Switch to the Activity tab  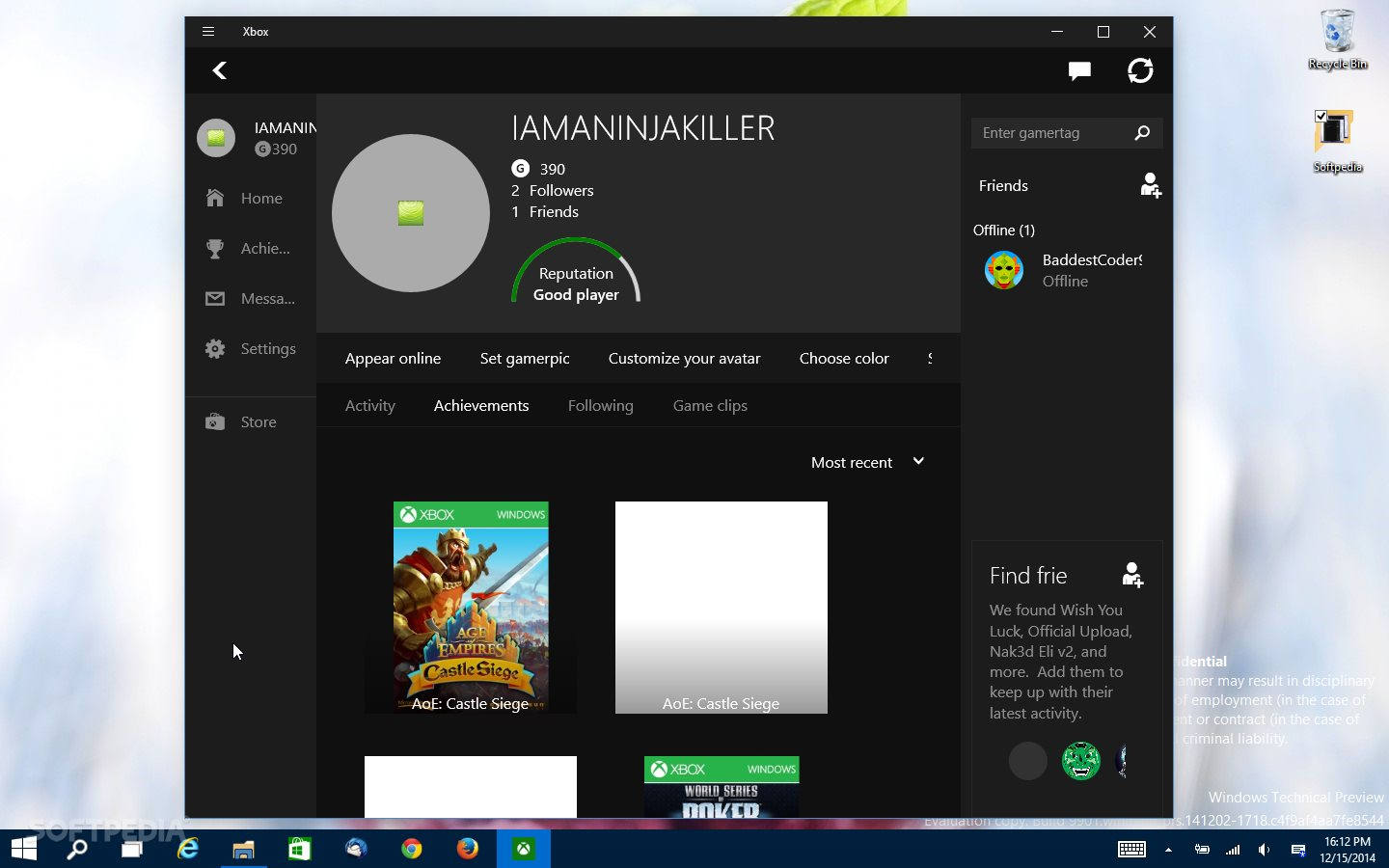(x=370, y=405)
